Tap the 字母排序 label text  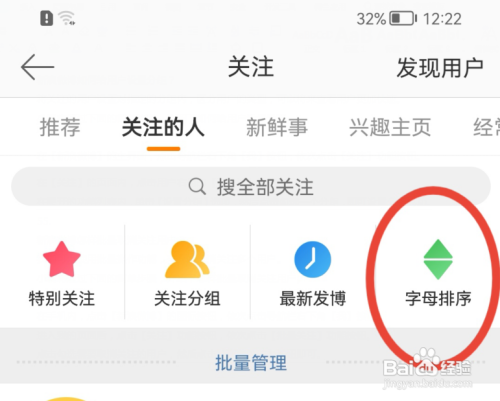click(438, 298)
